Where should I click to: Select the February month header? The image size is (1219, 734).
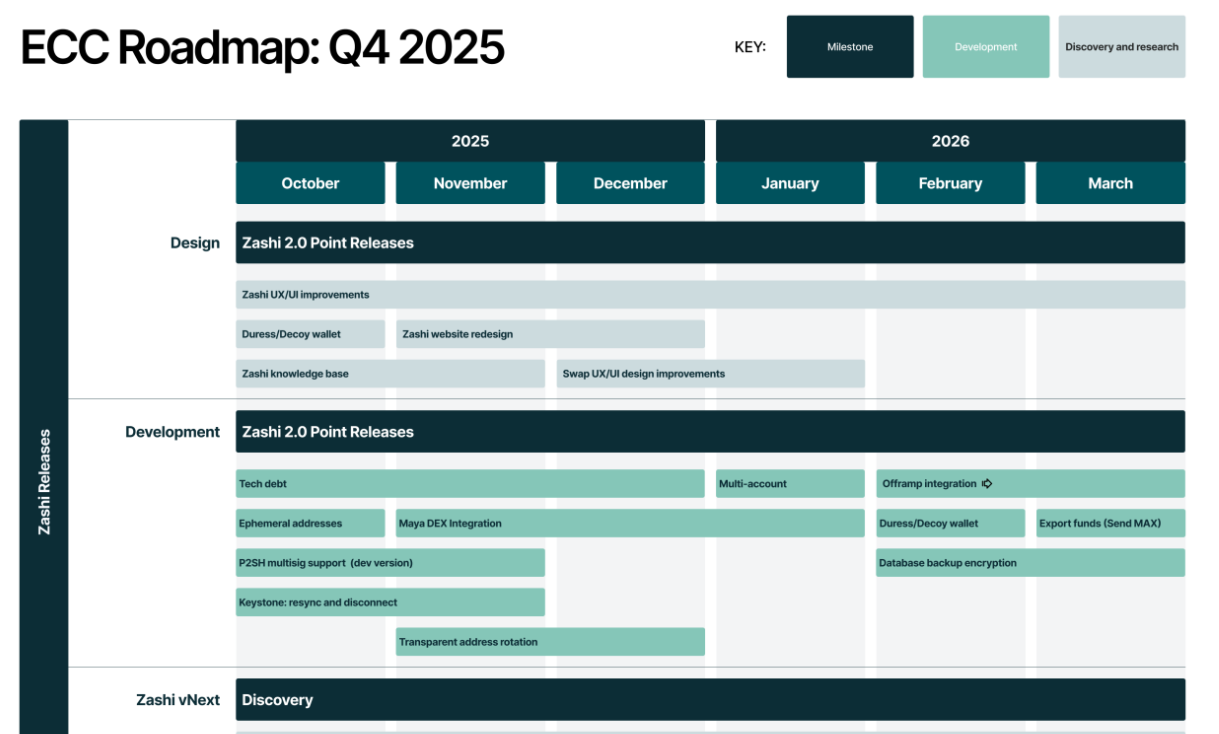tap(950, 183)
